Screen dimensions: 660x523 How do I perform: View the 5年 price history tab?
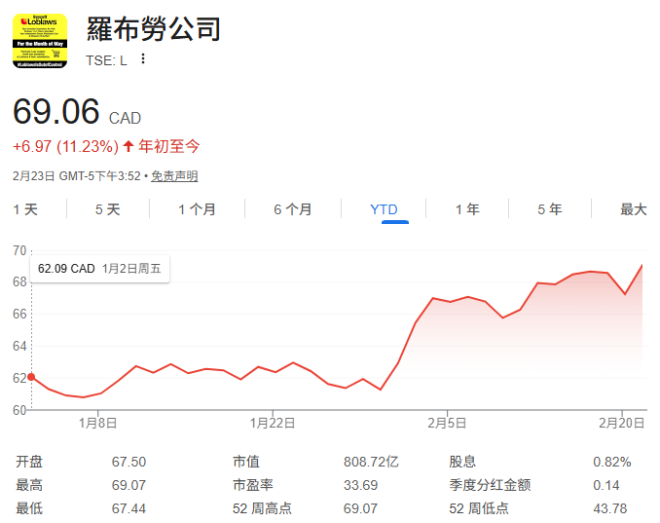549,209
